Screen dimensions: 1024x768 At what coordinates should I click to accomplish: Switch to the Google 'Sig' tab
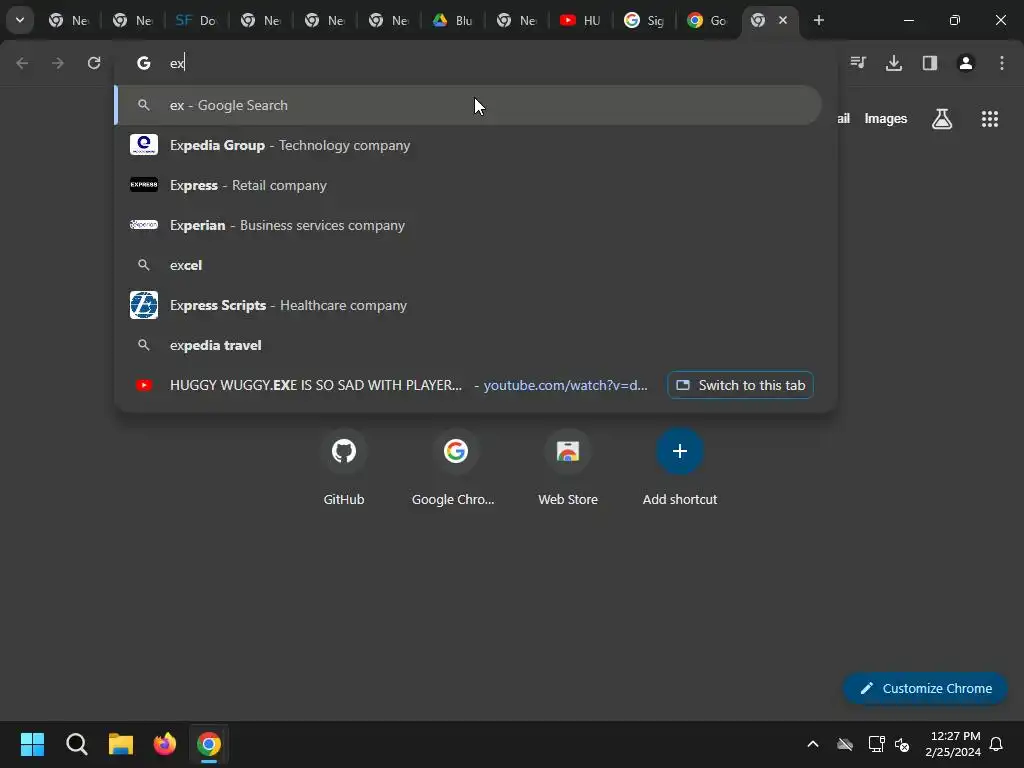click(x=644, y=20)
